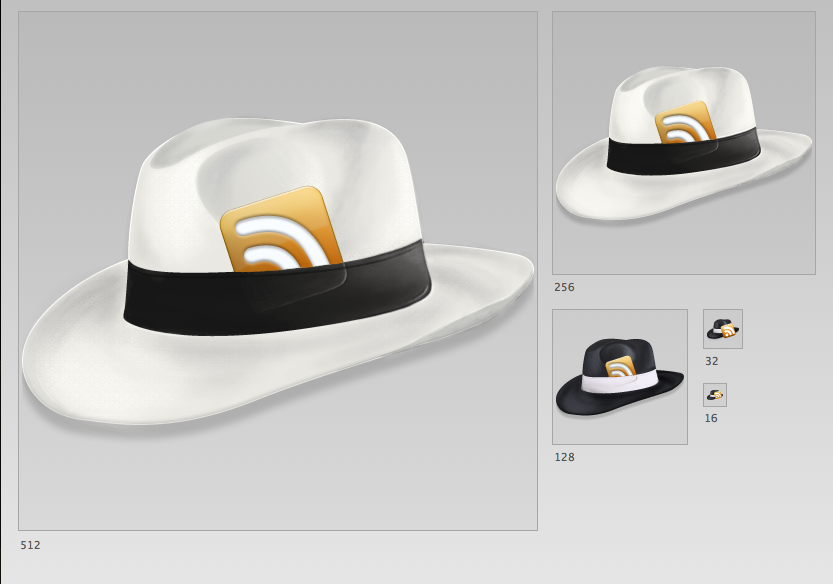
Task: Pick the 256-pixel white fedora preview
Action: pyautogui.click(x=683, y=142)
